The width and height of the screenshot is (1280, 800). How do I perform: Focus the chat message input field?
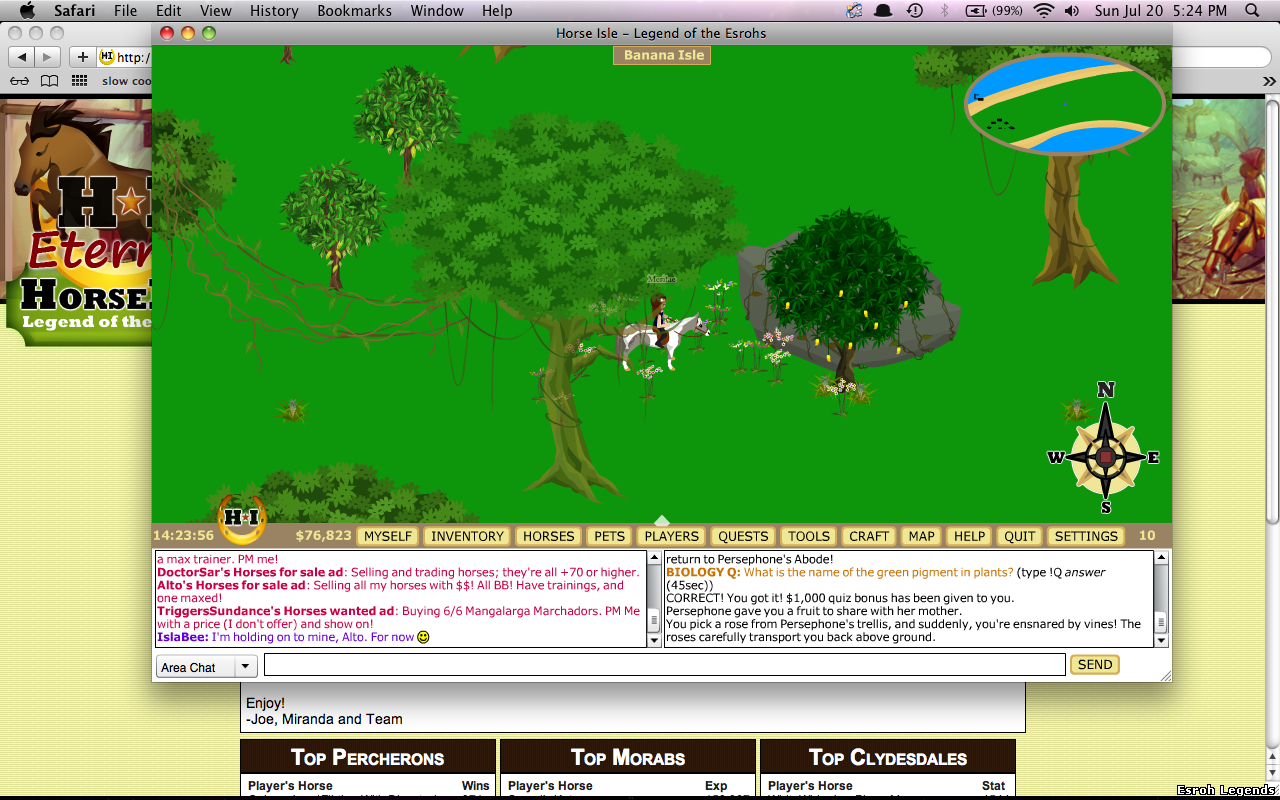click(x=664, y=665)
